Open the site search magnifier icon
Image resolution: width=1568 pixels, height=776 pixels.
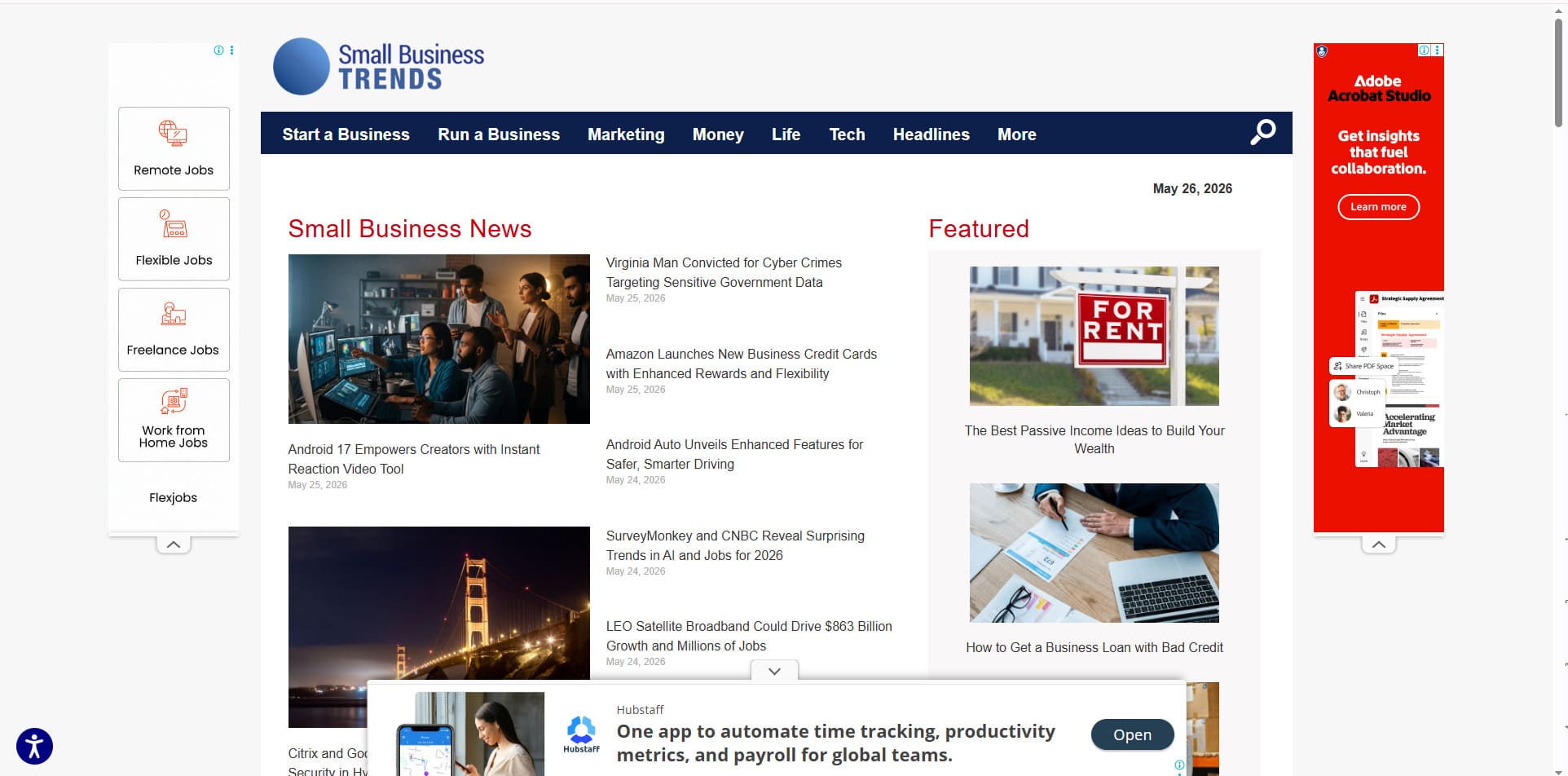[1263, 132]
